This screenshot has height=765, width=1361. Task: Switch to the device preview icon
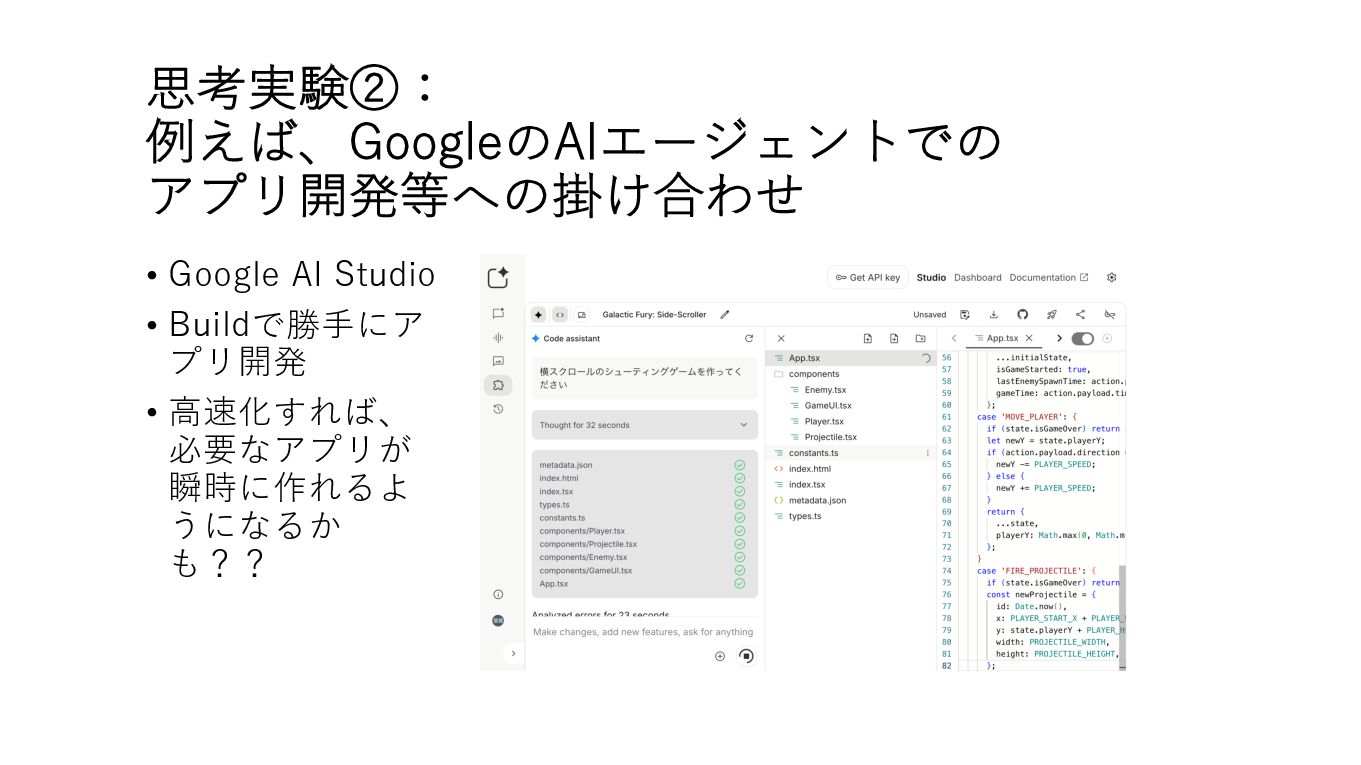coord(582,314)
